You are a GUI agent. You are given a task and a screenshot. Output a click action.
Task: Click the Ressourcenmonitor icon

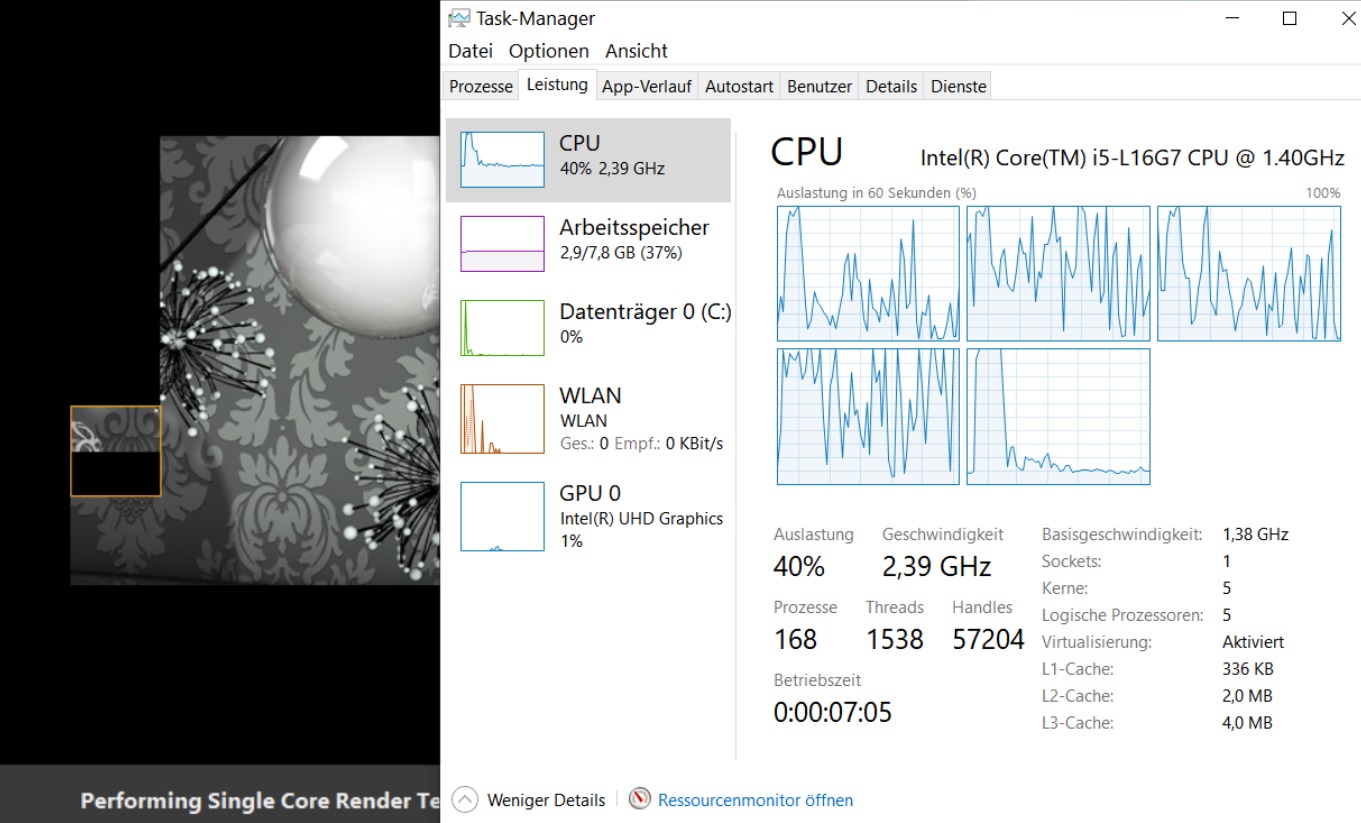[638, 800]
